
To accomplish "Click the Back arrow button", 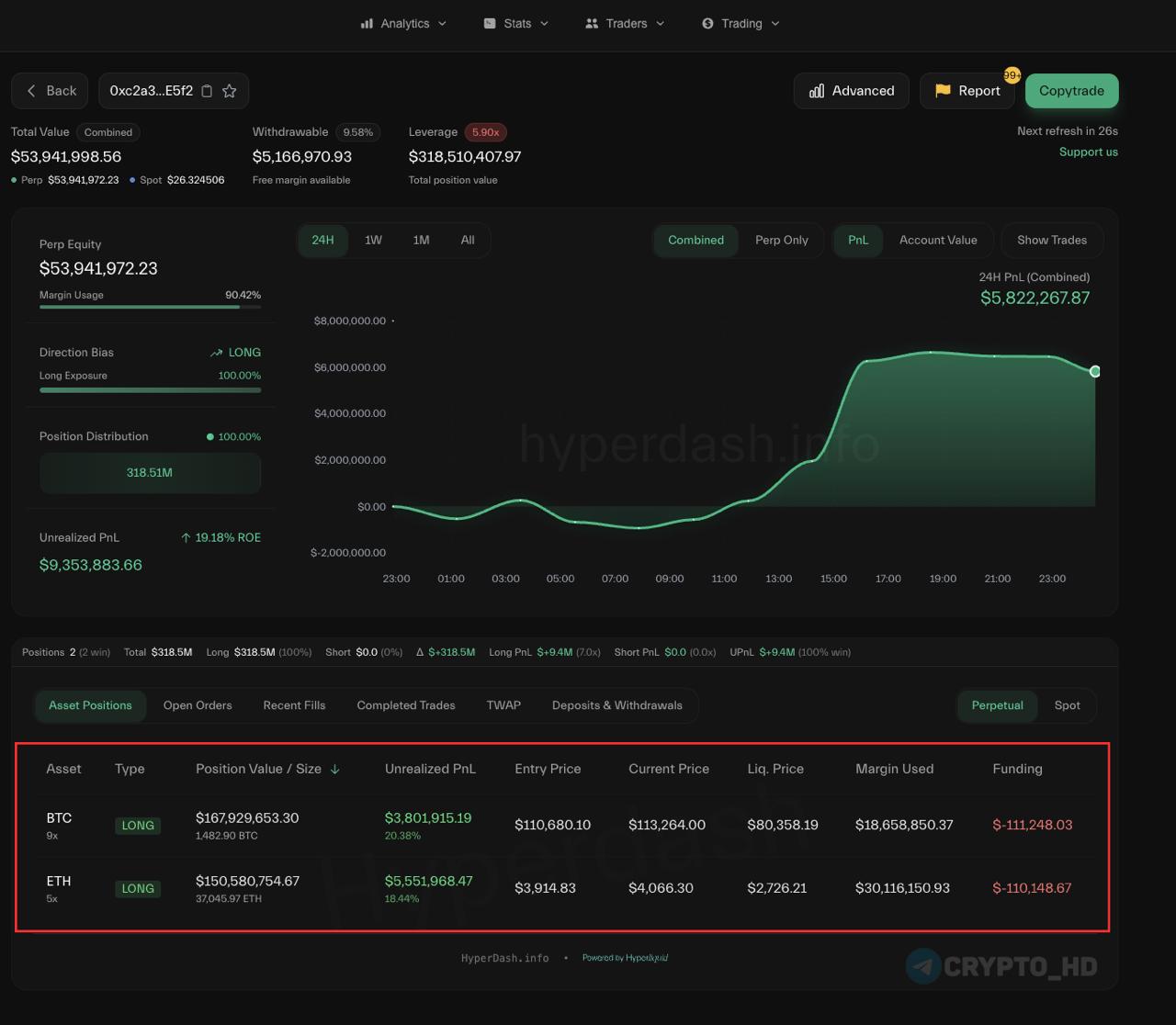I will [50, 91].
